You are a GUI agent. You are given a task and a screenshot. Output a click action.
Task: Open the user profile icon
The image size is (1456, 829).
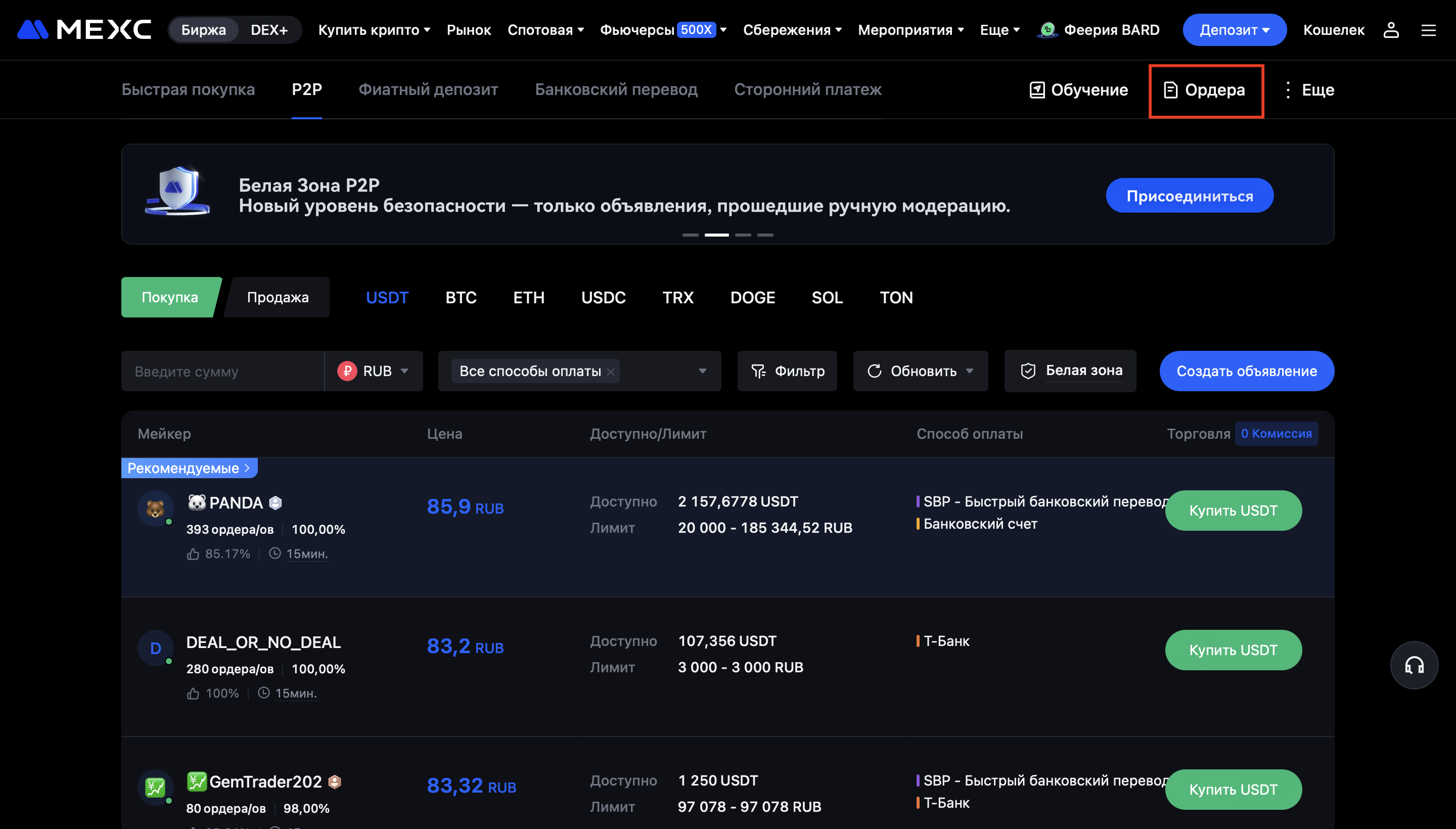[1390, 30]
